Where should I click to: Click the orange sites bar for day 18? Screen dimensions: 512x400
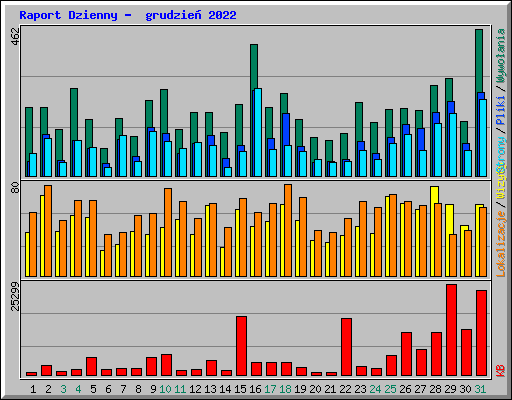pos(288,230)
